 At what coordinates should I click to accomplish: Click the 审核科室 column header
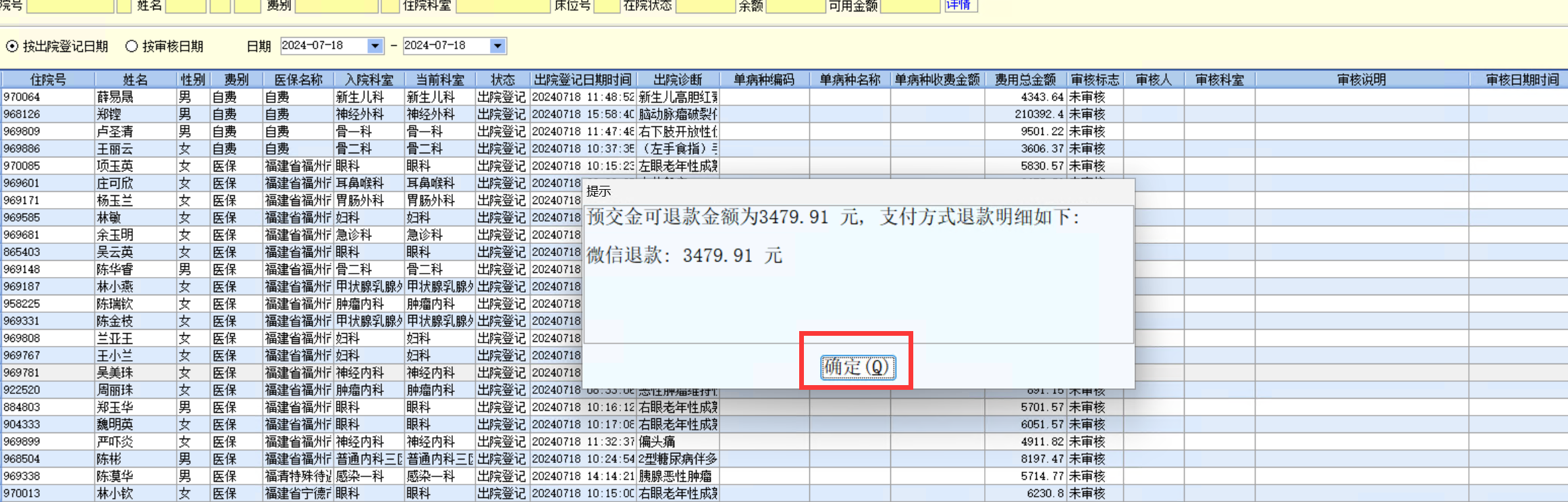(1220, 80)
